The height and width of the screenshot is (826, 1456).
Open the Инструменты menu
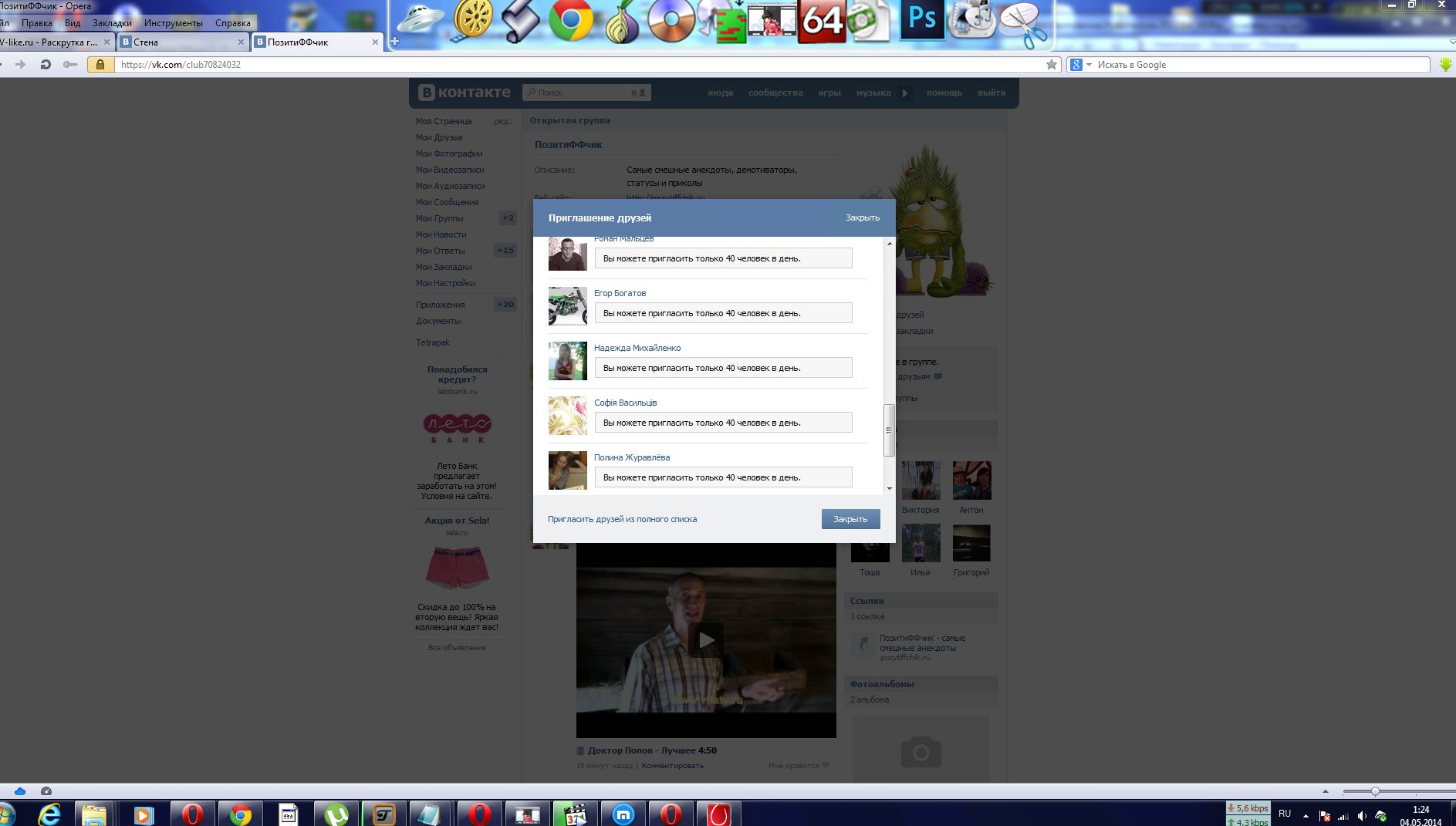[x=174, y=23]
